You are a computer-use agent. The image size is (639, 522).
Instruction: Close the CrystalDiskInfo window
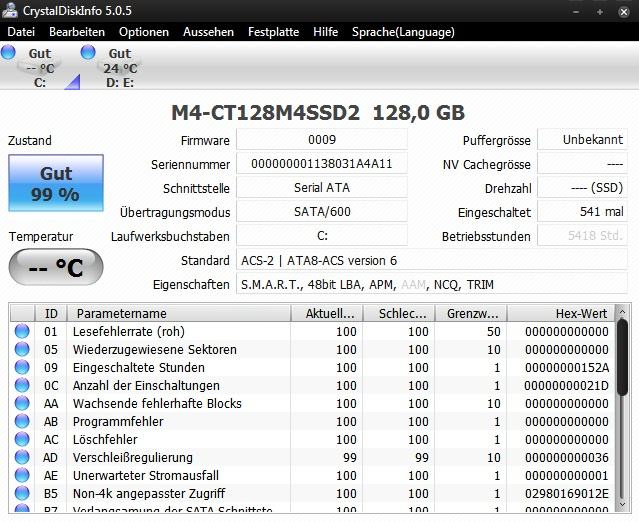624,12
